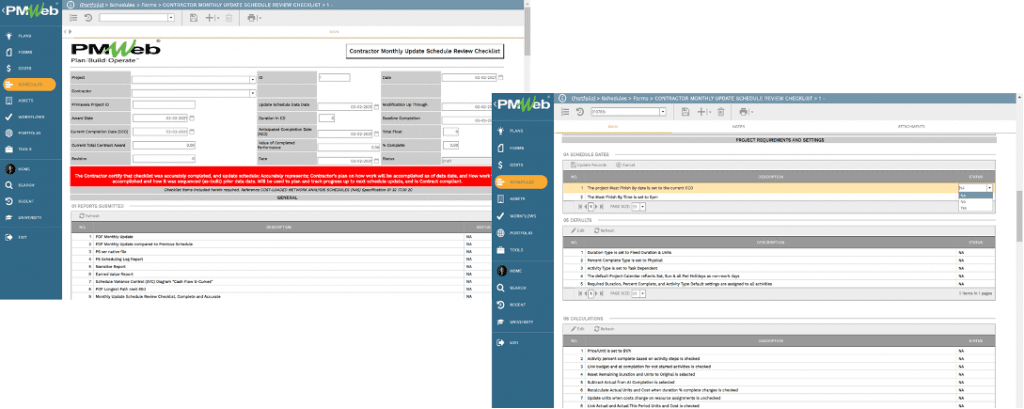Expand Project dropdown in left window
Image resolution: width=1024 pixels, height=409 pixels.
point(252,80)
